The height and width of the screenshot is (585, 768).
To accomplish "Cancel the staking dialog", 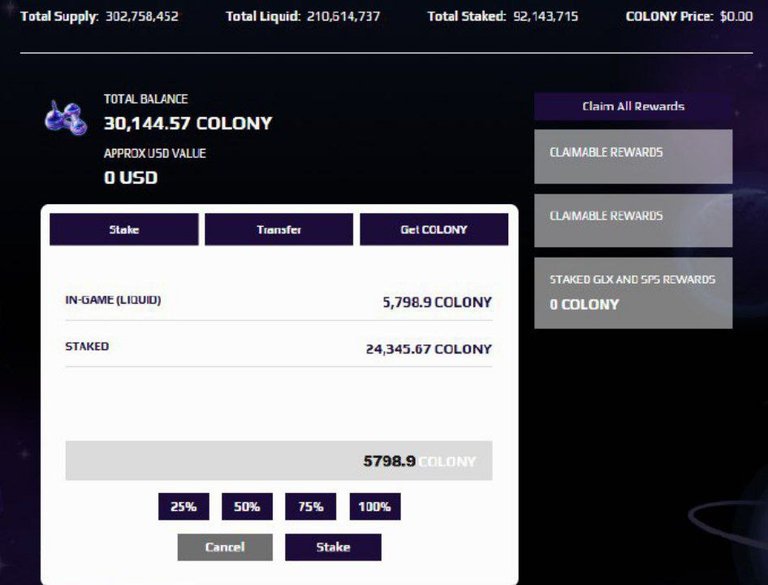I will [225, 547].
